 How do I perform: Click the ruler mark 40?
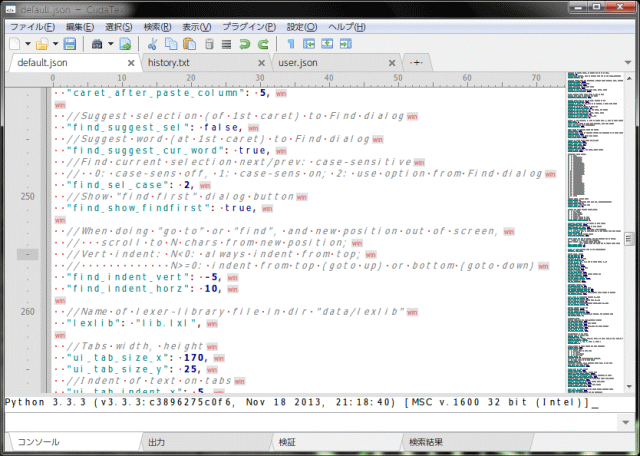click(329, 78)
